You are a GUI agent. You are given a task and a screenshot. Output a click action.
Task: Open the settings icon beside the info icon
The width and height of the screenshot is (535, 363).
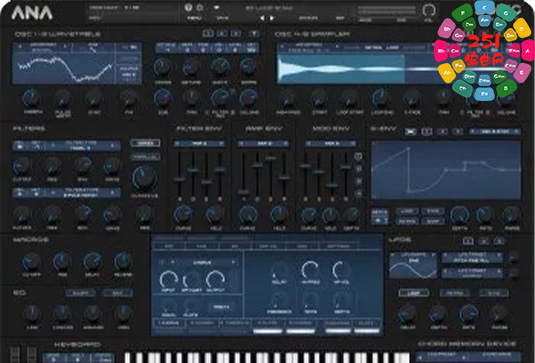(x=200, y=8)
